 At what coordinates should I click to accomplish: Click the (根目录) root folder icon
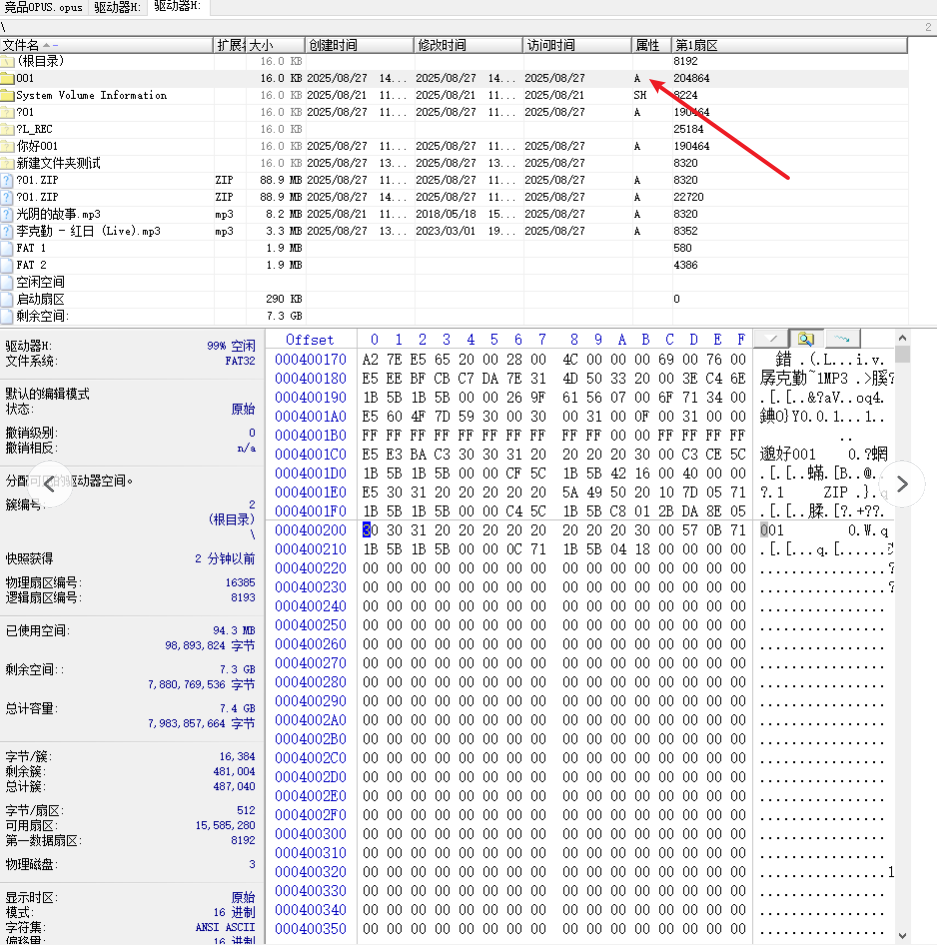point(7,61)
